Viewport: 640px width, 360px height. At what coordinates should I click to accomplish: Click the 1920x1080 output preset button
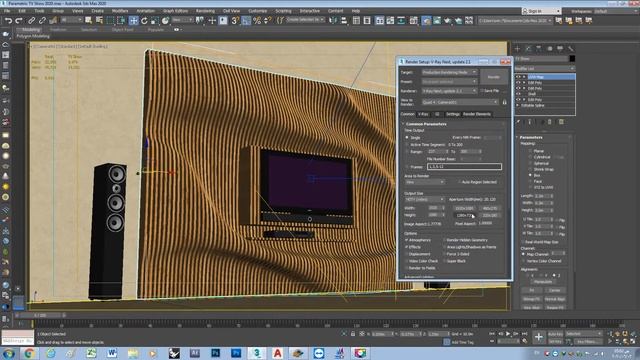click(x=464, y=208)
